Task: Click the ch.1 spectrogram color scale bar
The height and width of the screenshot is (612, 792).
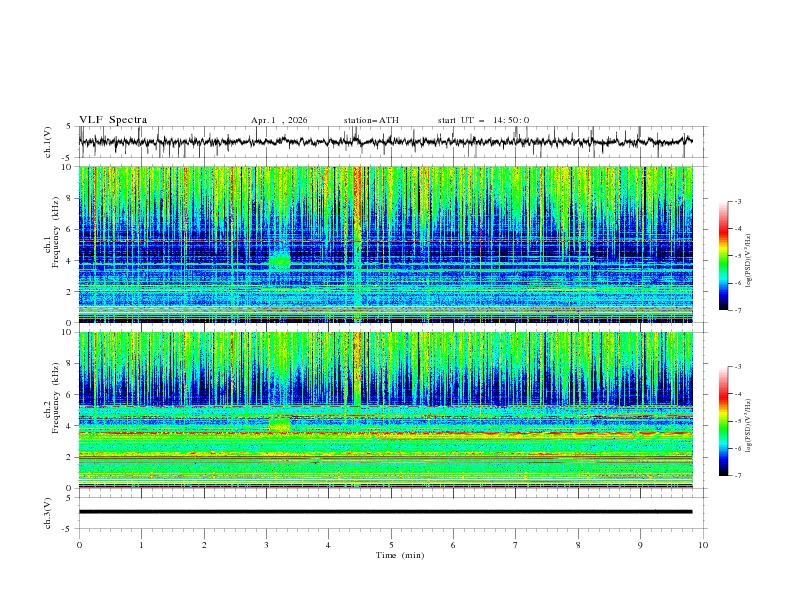Action: [724, 256]
